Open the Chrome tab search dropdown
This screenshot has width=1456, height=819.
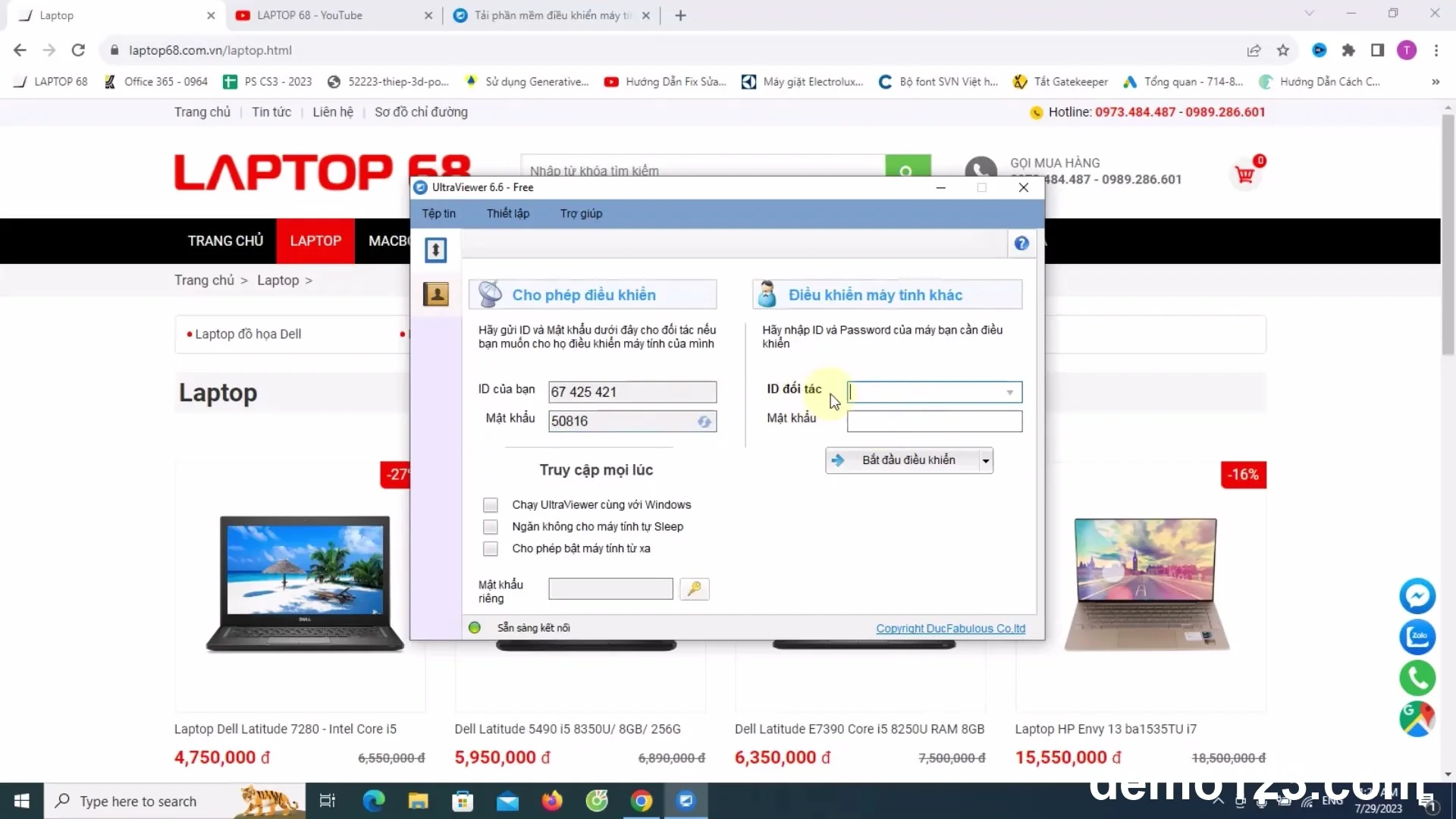coord(1309,14)
